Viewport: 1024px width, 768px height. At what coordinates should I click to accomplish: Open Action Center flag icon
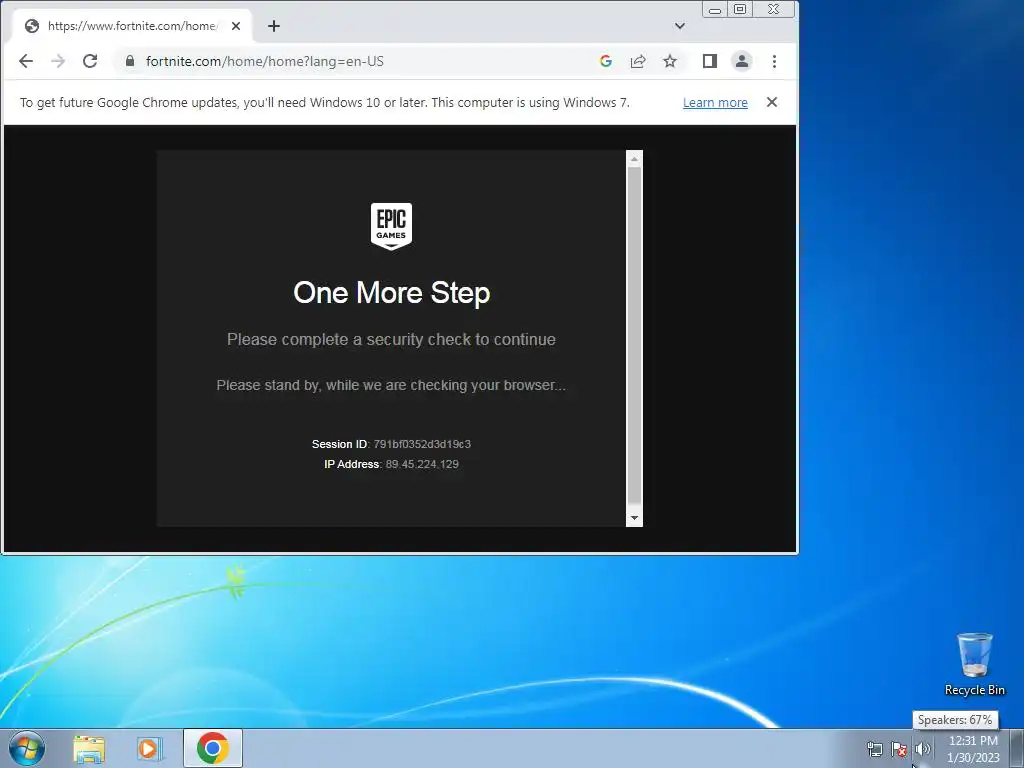[899, 749]
